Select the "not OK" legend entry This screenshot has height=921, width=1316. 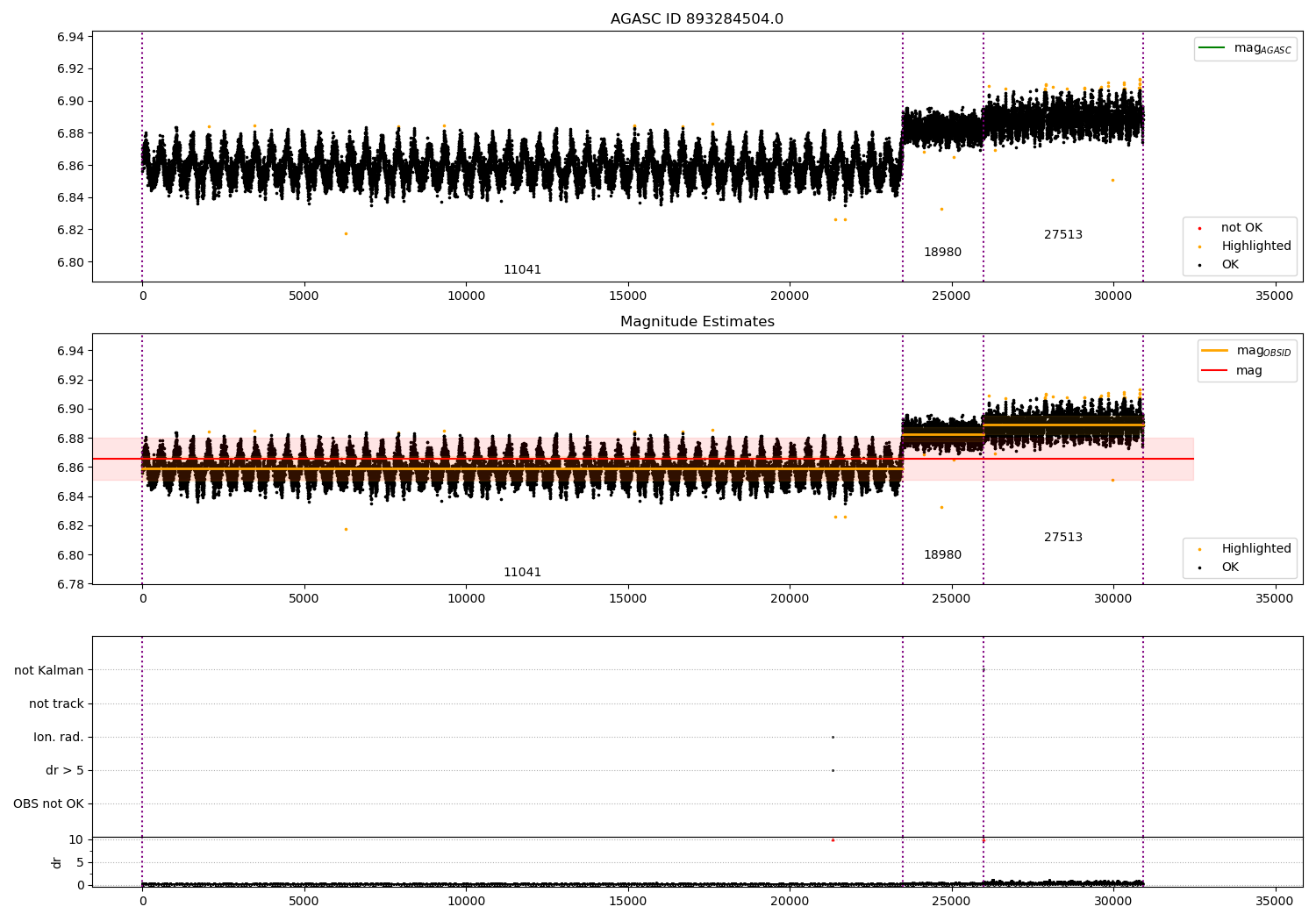pos(1241,228)
